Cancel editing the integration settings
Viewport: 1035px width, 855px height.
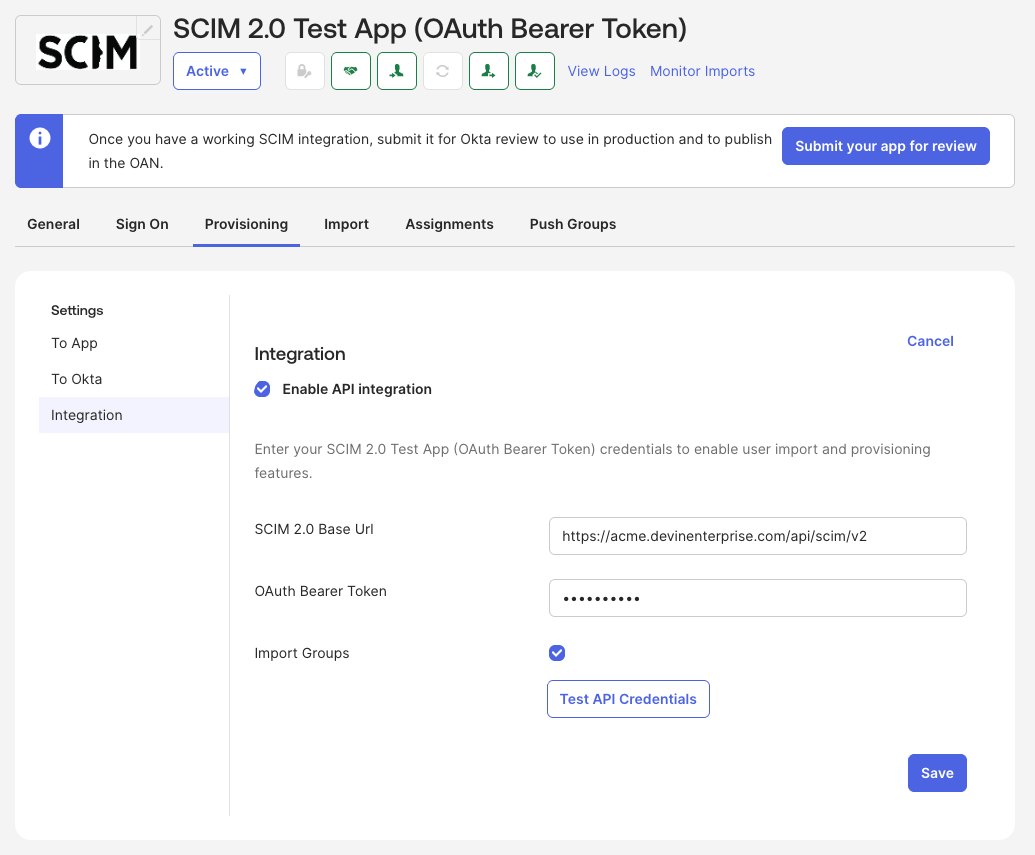[x=930, y=341]
